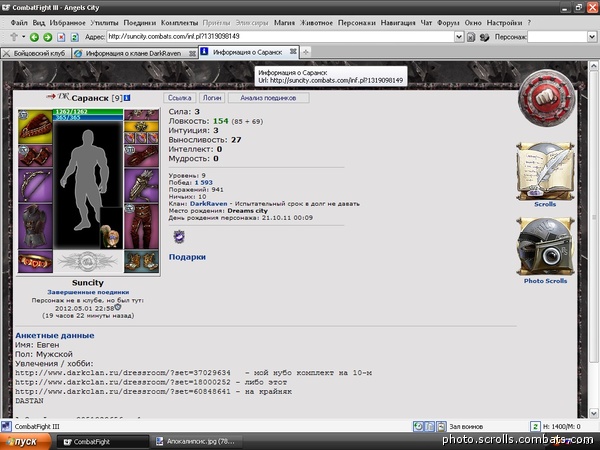Click the green health bar 1262/1262
Viewport: 600px width, 450px height.
(x=88, y=112)
